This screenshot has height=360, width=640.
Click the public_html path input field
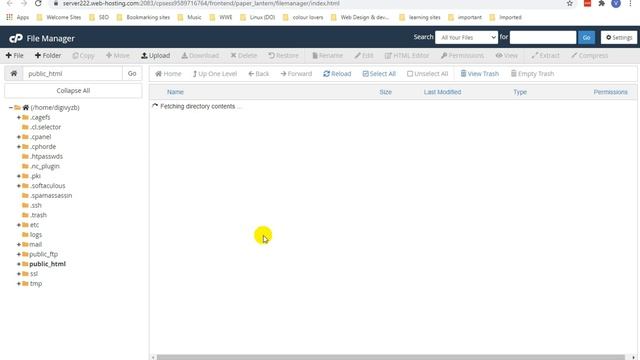[x=72, y=73]
